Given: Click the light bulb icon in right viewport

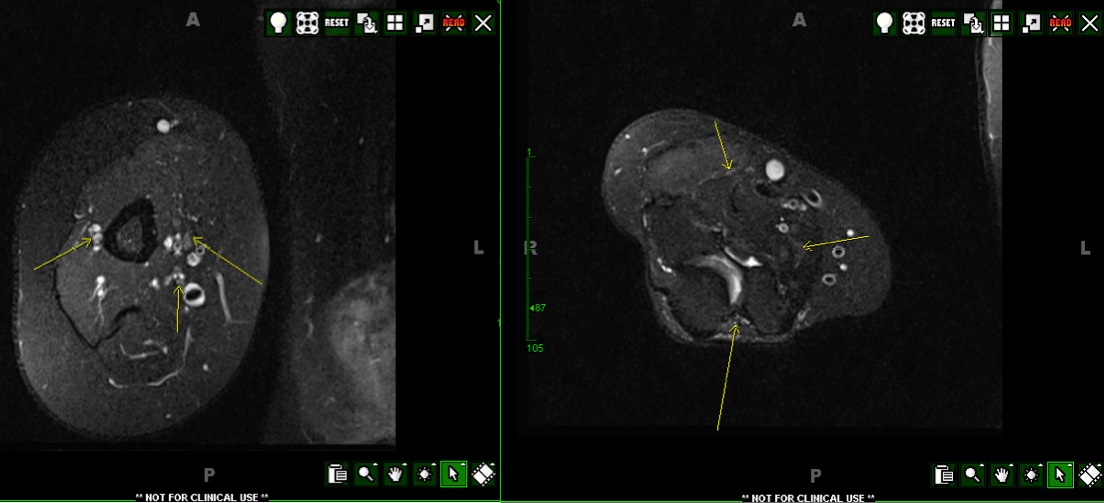Looking at the screenshot, I should 886,23.
